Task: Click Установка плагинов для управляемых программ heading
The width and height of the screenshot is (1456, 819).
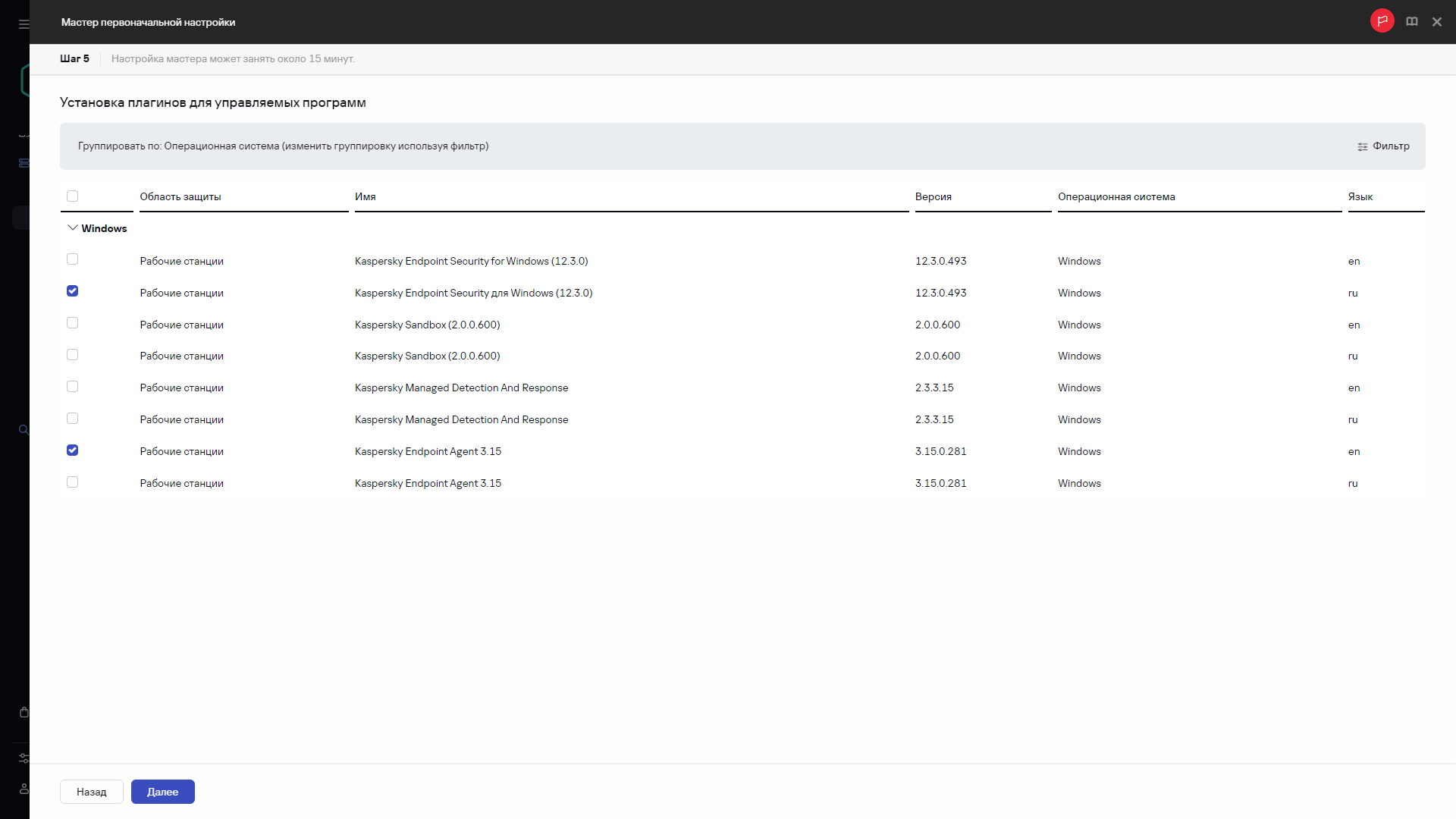Action: (212, 102)
